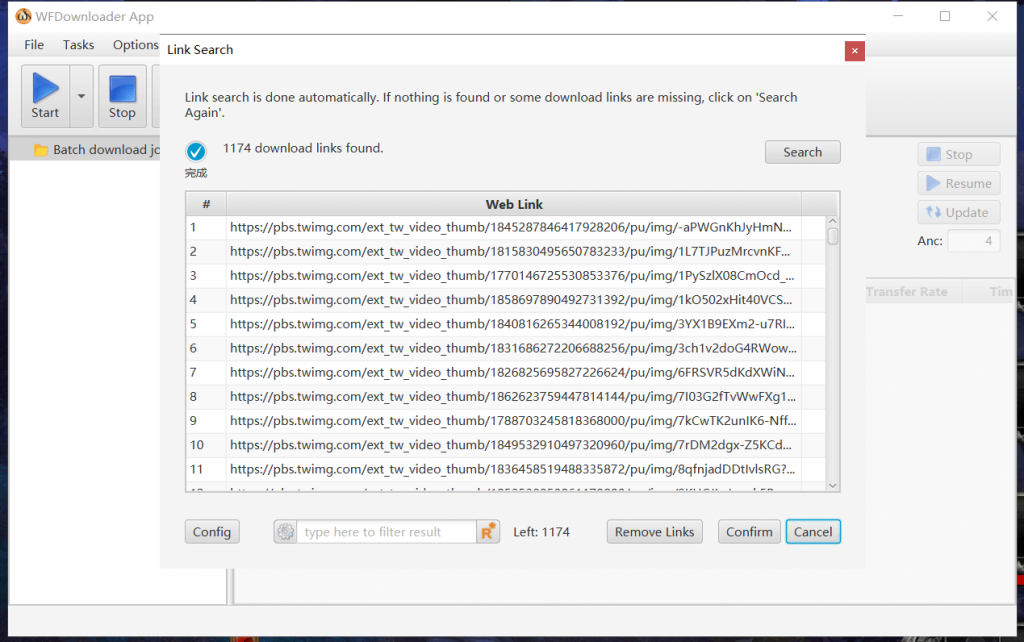Click the WFDownloader App logo icon

tap(24, 16)
